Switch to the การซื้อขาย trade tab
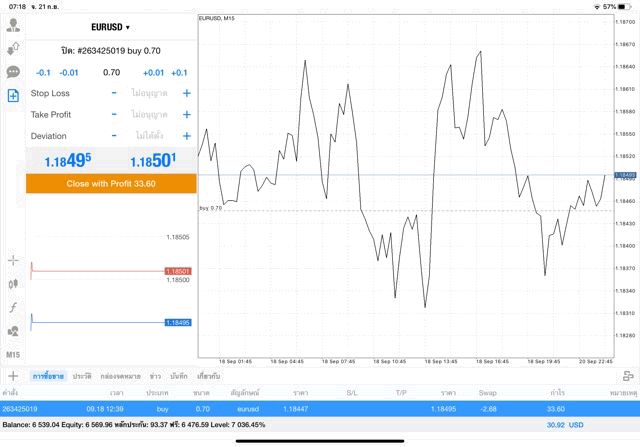 [x=48, y=376]
